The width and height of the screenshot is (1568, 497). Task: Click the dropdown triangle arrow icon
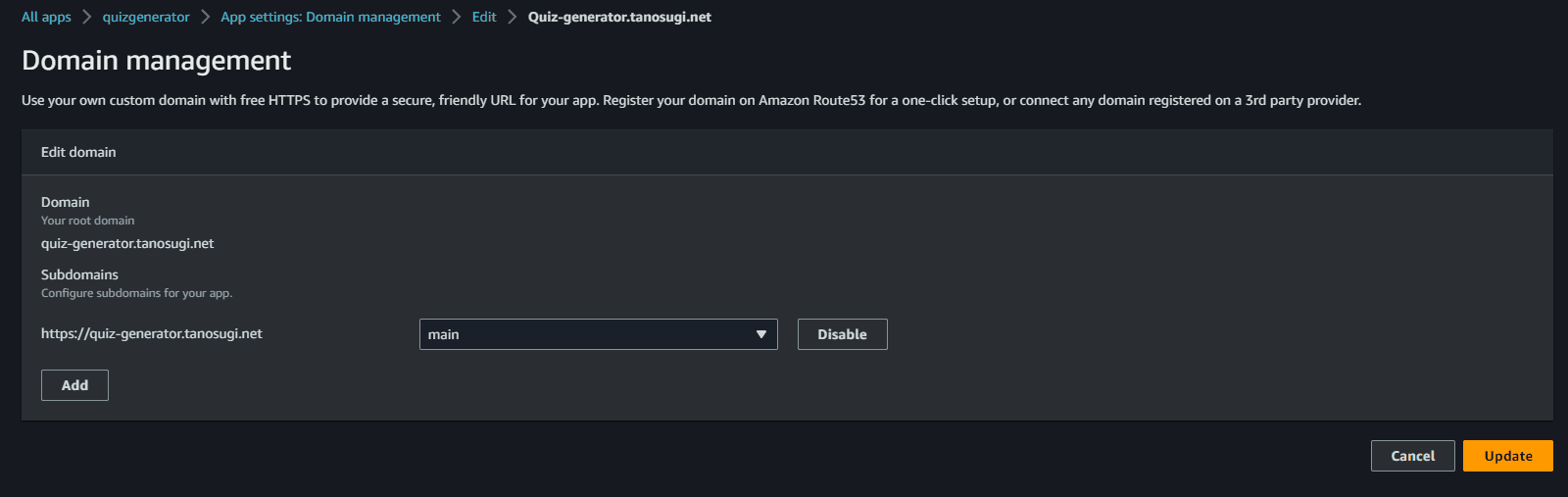click(x=761, y=334)
